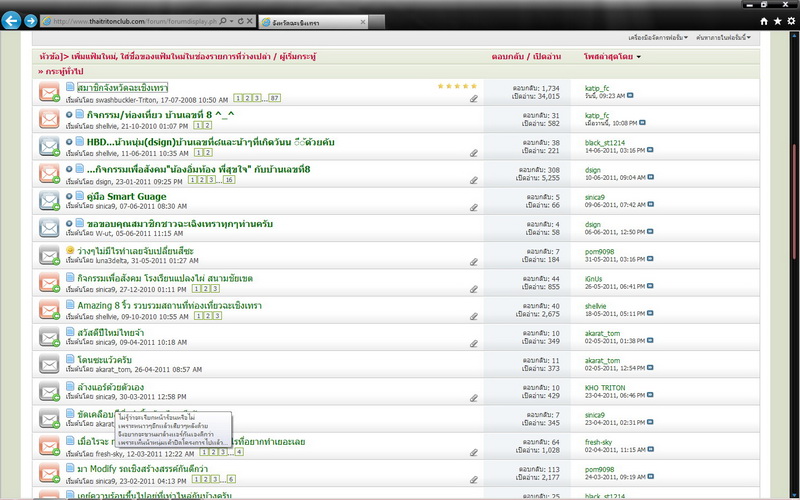Click post icon next to ล้างแอร์ด้วยตัวเอง
Image resolution: width=800 pixels, height=500 pixels.
[x=70, y=387]
